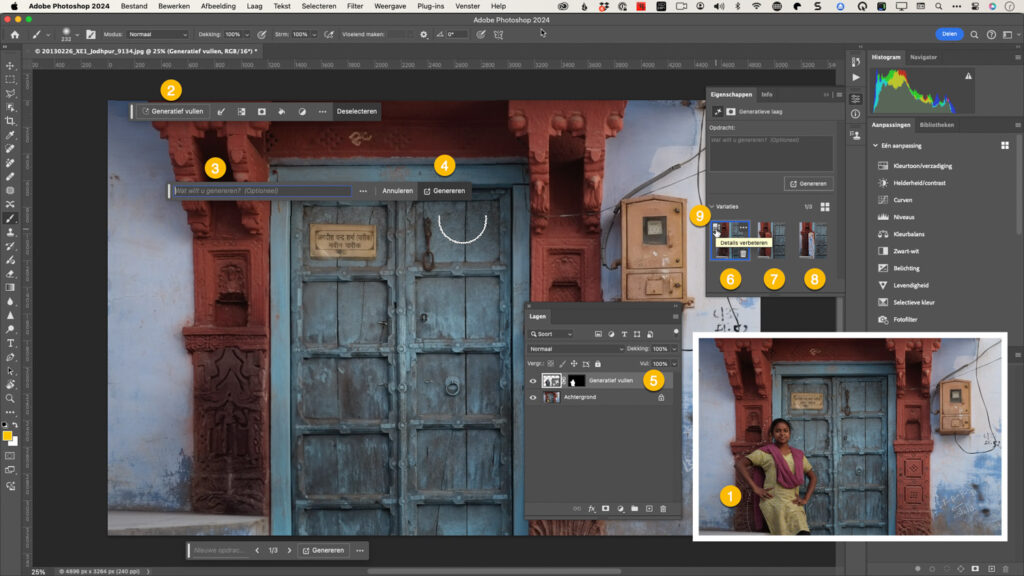This screenshot has height=576, width=1024.
Task: Click the Deselecteren button
Action: point(357,112)
